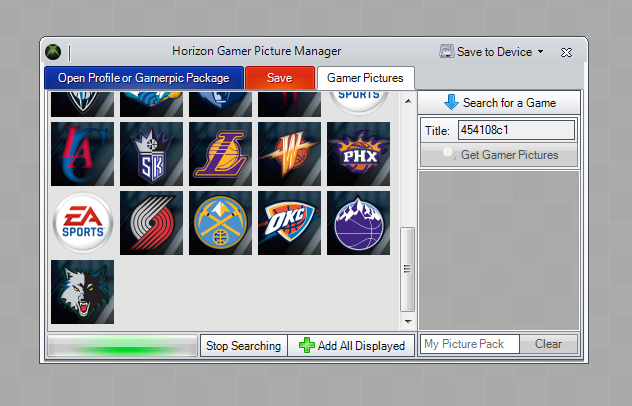Screen dimensions: 632x406
Task: Click the blue down arrow icon
Action: [x=451, y=102]
